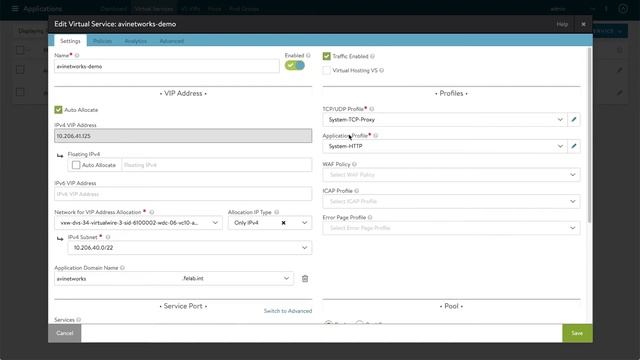Image resolution: width=640 pixels, height=360 pixels.
Task: Open the TCP/UDP Profile dropdown
Action: [x=560, y=120]
